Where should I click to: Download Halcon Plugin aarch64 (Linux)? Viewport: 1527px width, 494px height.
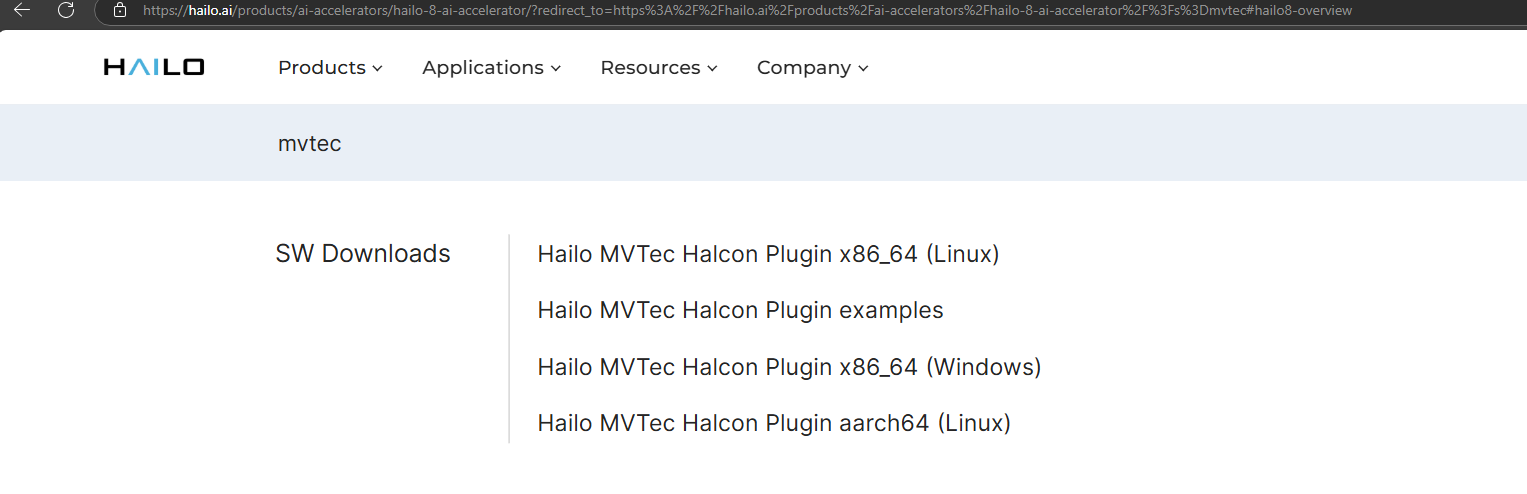(x=774, y=423)
